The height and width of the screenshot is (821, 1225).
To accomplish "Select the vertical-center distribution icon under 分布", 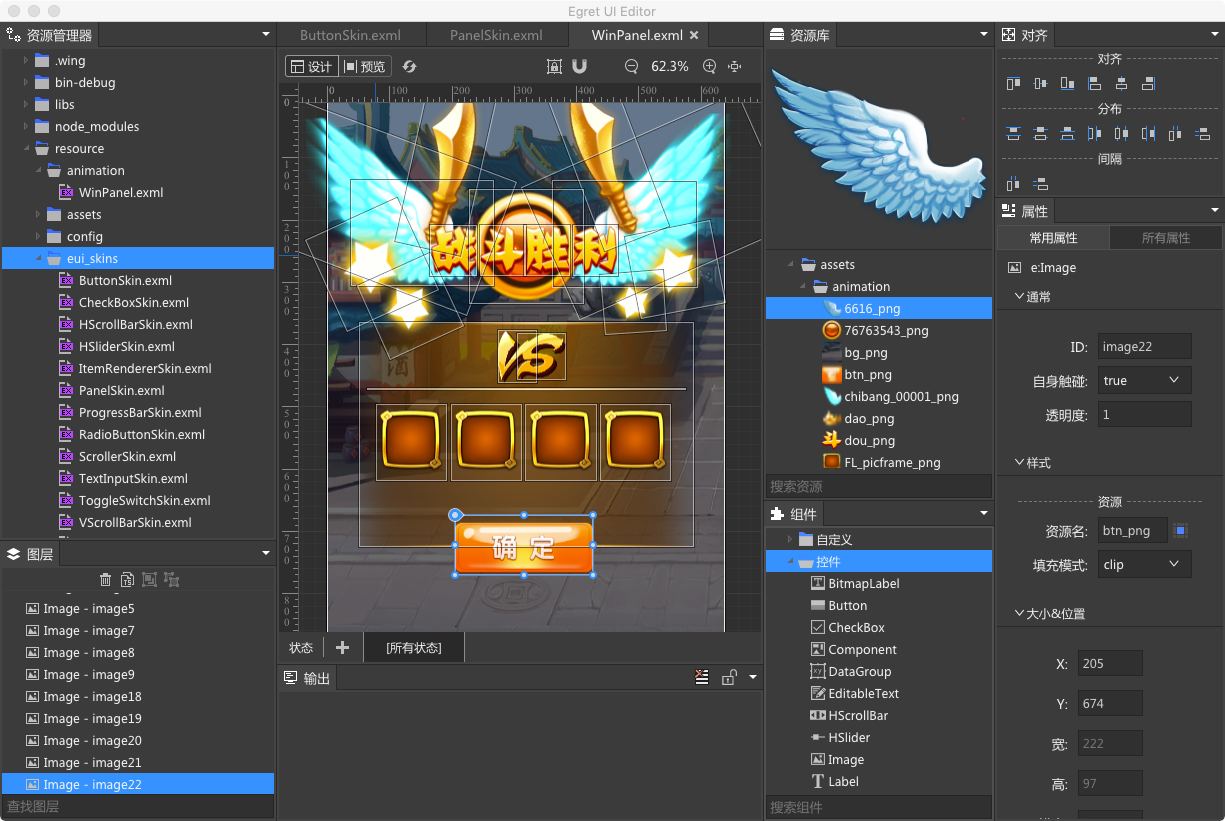I will click(1039, 133).
